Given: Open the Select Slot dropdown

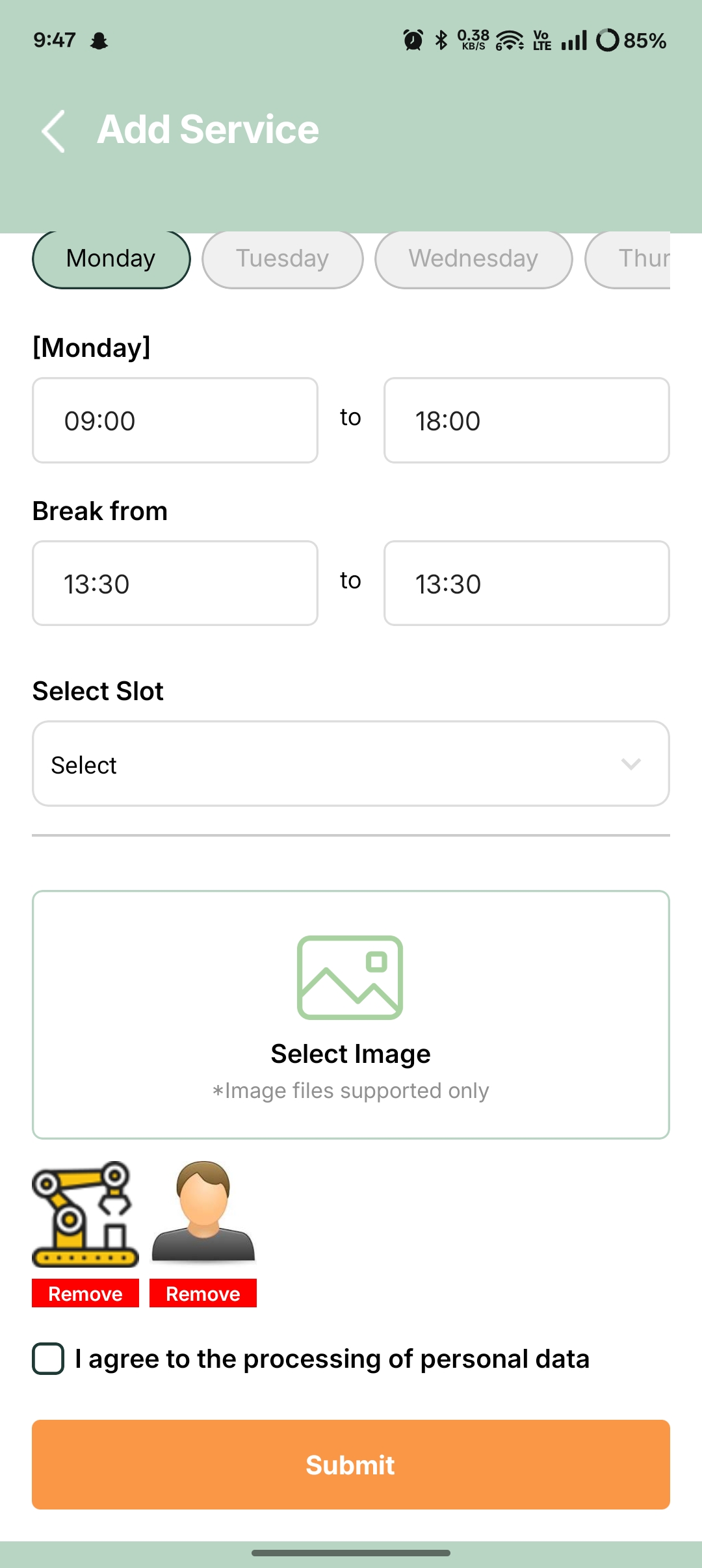Looking at the screenshot, I should 351,764.
